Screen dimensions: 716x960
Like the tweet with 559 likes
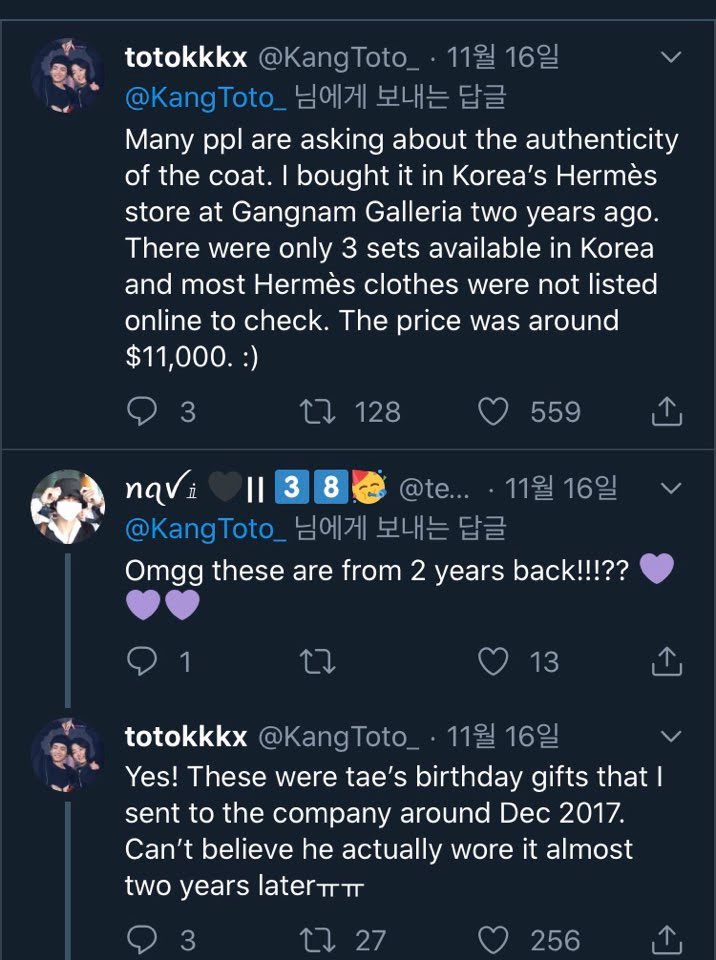tap(493, 411)
